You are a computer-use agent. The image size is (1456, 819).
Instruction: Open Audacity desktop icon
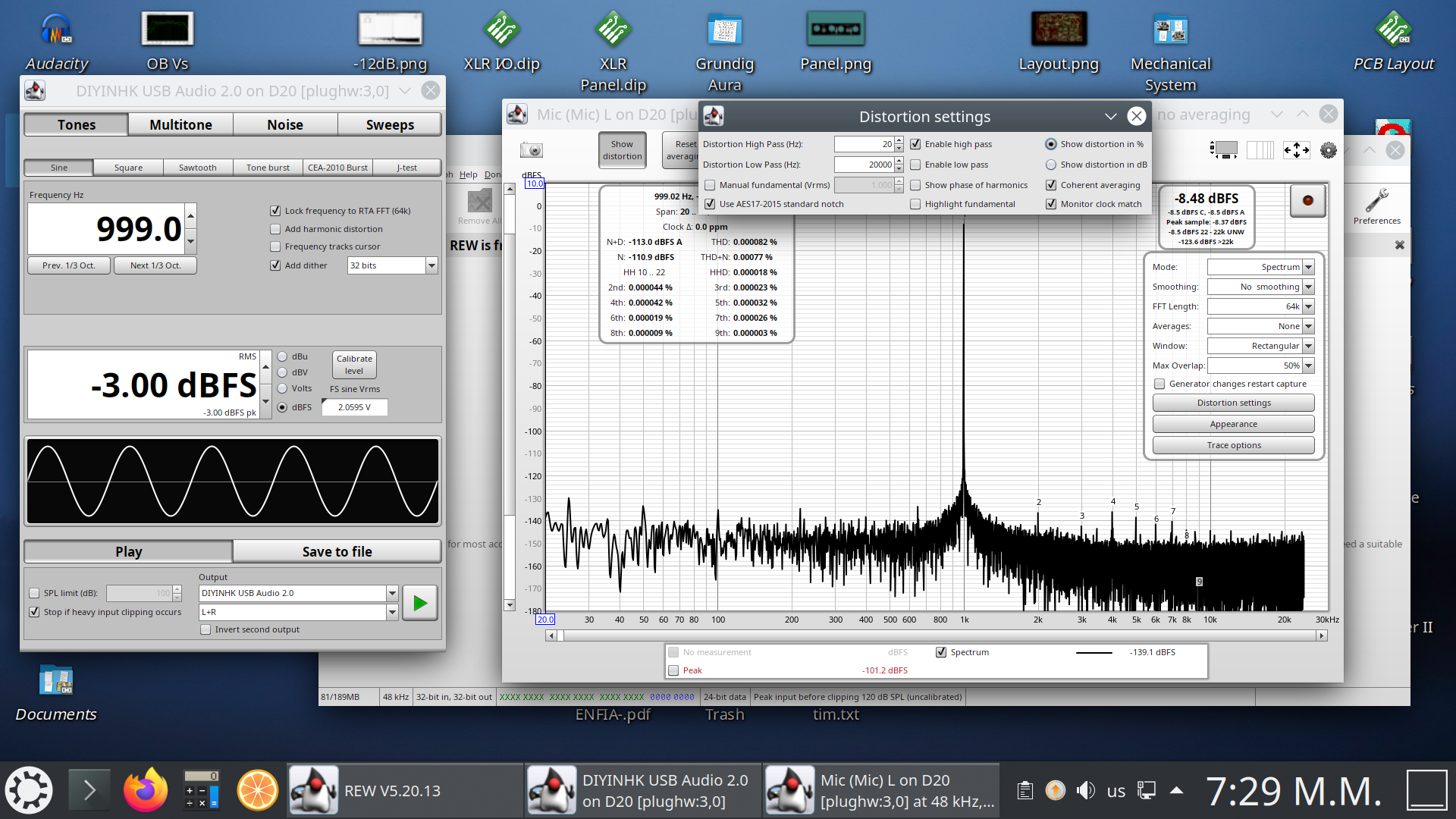click(56, 42)
